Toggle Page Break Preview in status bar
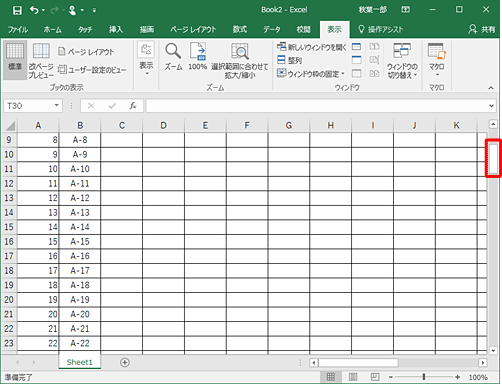The image size is (502, 384). (x=375, y=377)
